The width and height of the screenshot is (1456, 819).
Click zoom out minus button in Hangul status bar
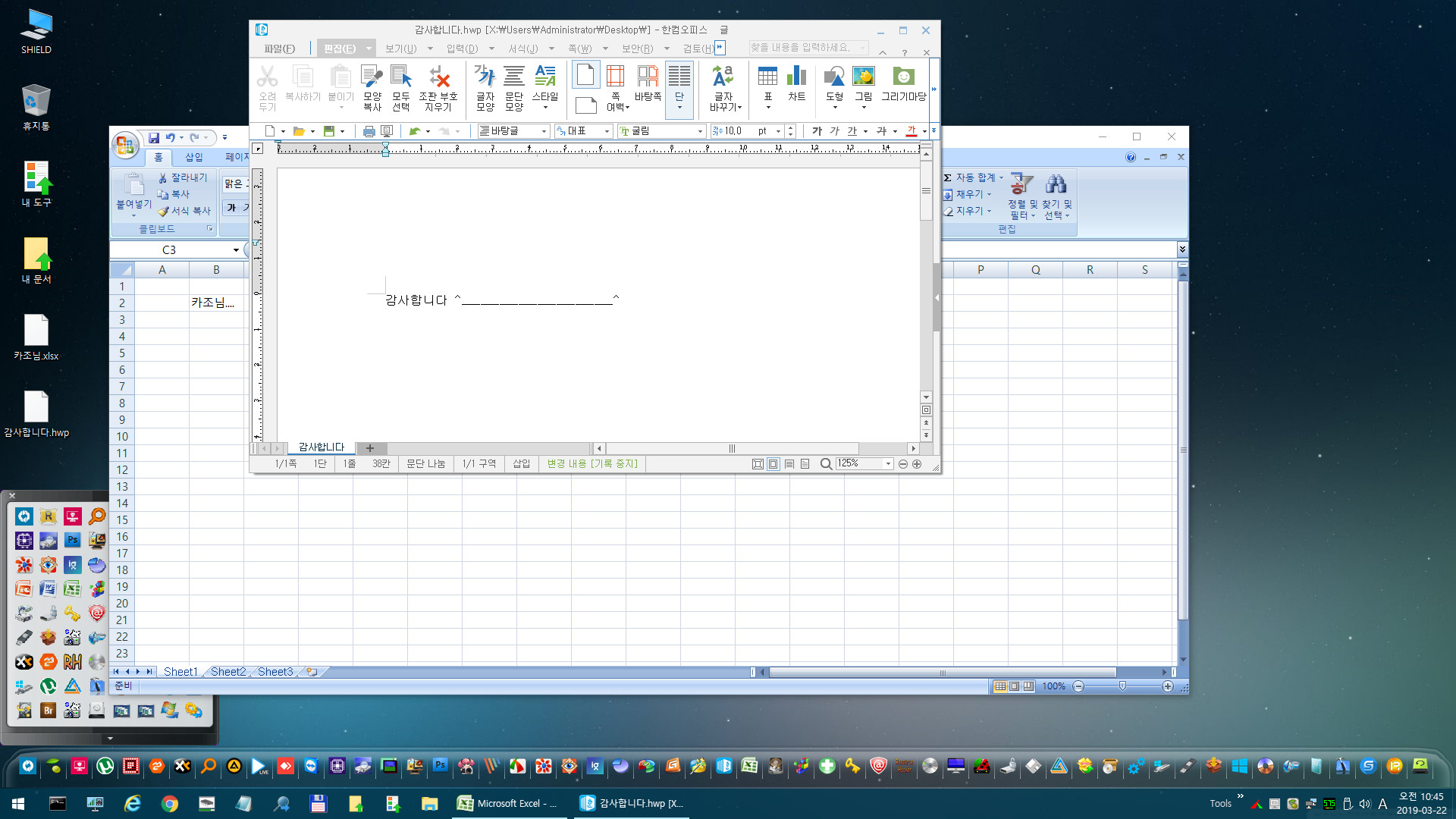click(x=903, y=464)
